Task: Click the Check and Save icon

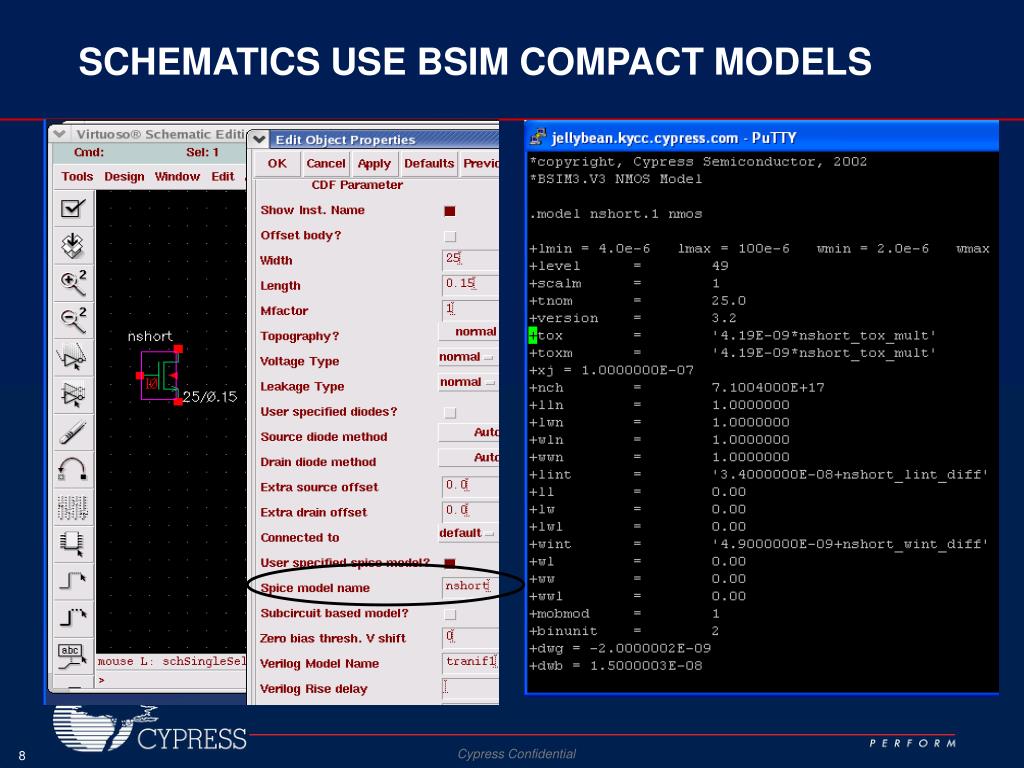Action: [x=72, y=208]
